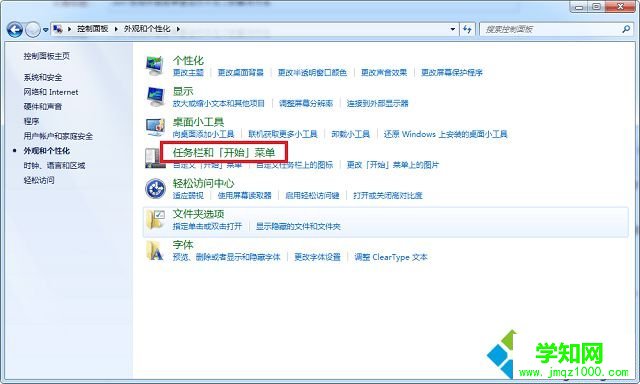Click 调整屏幕分辨率 link
Screen dimensions: 640x384
(x=306, y=103)
